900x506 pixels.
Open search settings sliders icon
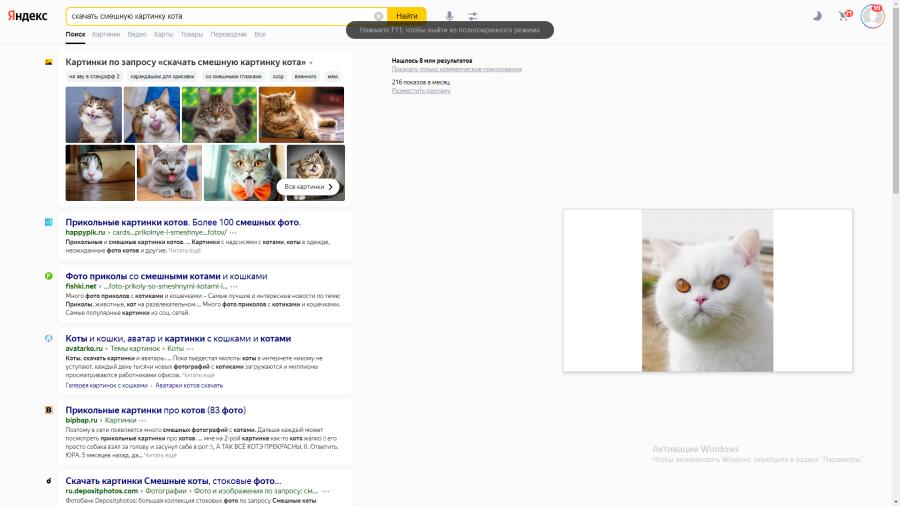pos(472,16)
